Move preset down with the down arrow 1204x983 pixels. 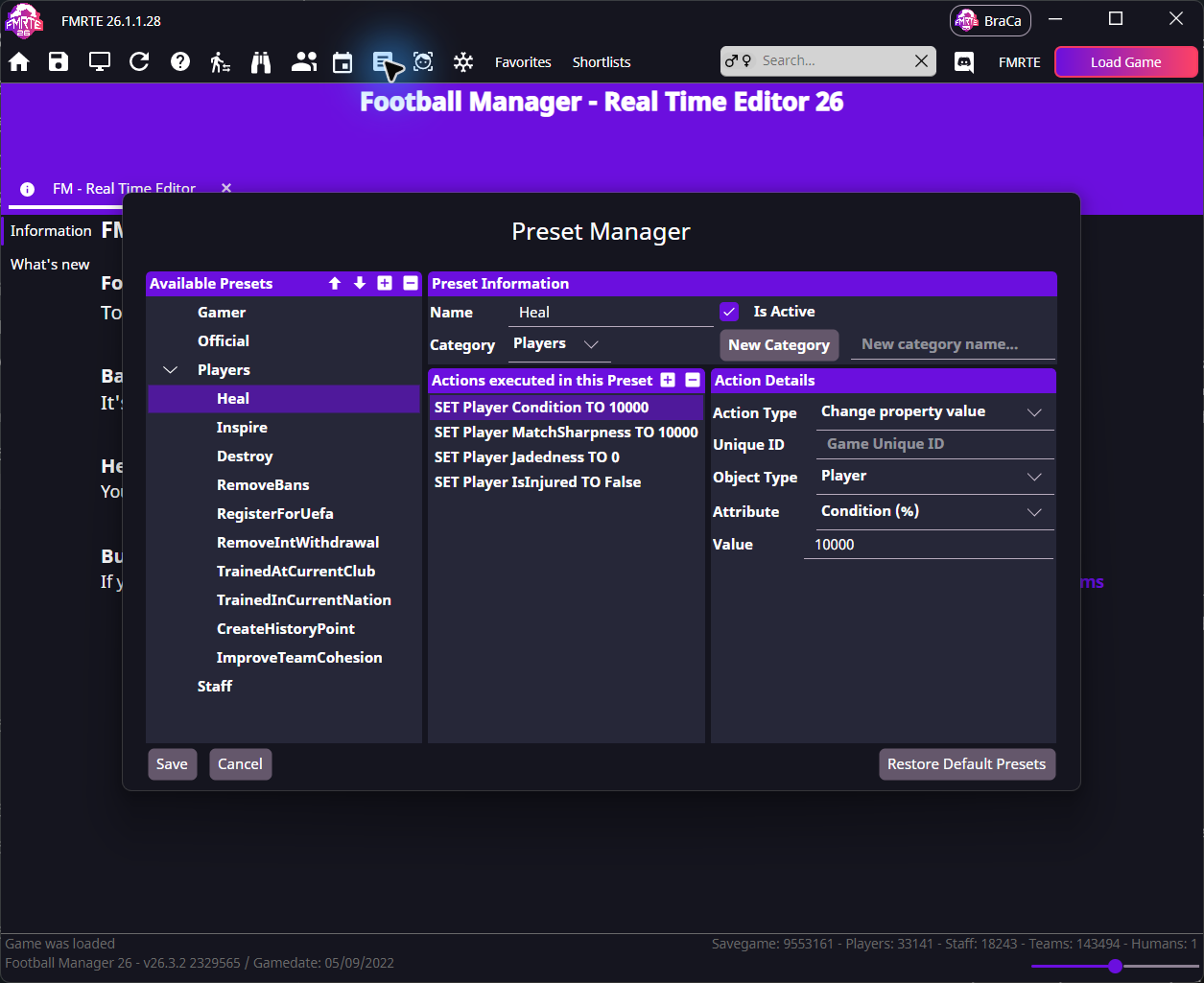360,283
